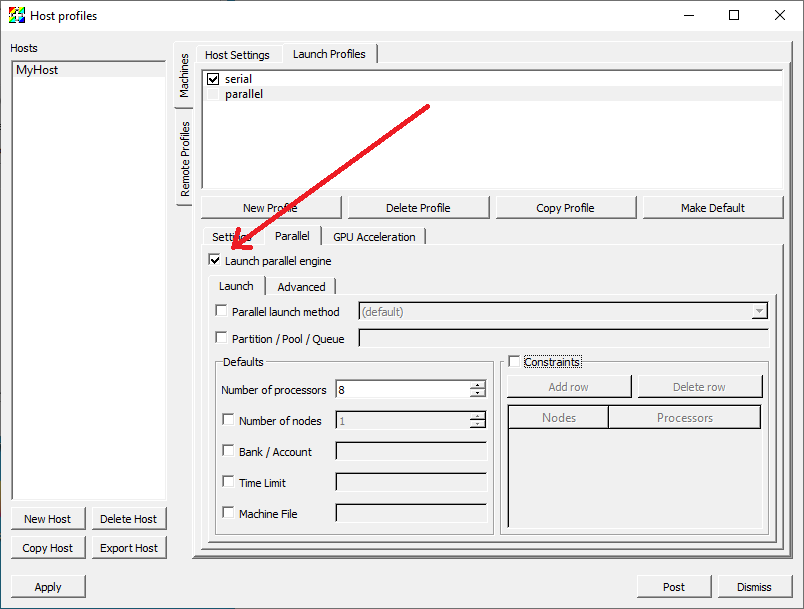Toggle the parallel profile checkbox
804x609 pixels.
click(213, 94)
